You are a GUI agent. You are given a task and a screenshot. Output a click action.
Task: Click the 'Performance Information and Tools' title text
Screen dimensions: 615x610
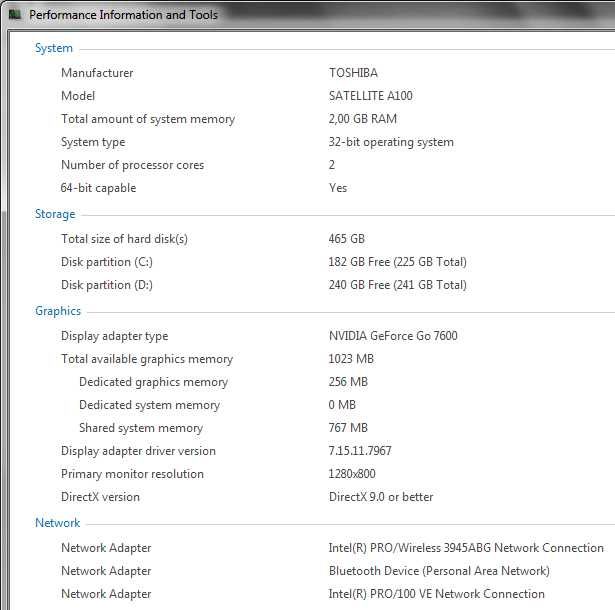pyautogui.click(x=123, y=15)
